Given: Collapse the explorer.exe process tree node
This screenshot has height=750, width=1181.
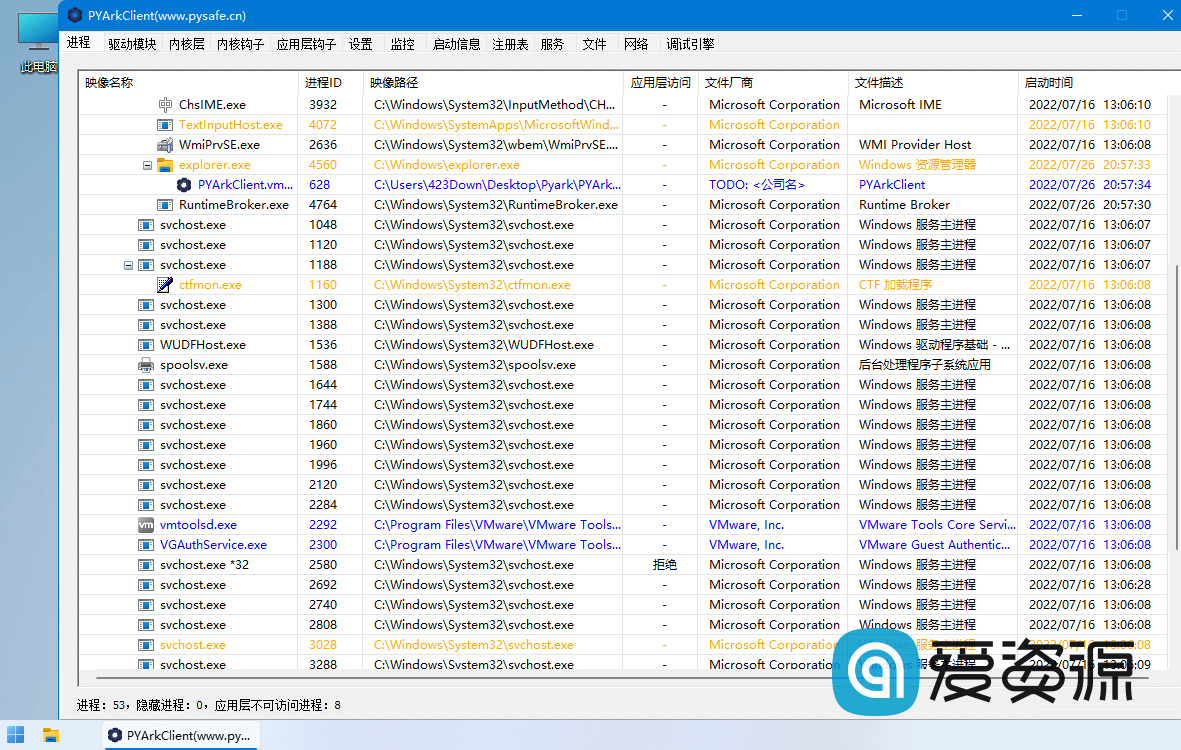Looking at the screenshot, I should pos(147,164).
